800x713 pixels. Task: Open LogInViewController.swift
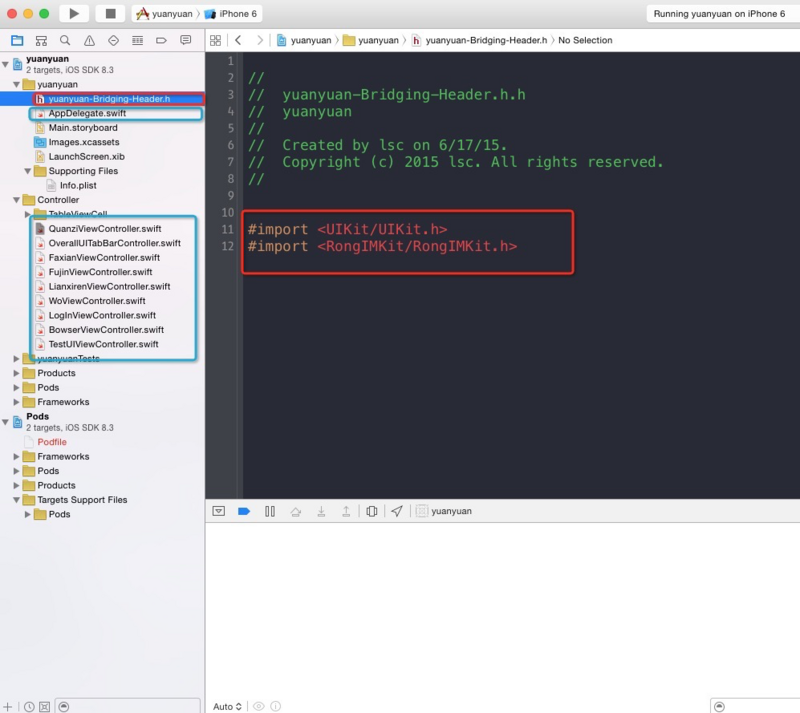102,315
